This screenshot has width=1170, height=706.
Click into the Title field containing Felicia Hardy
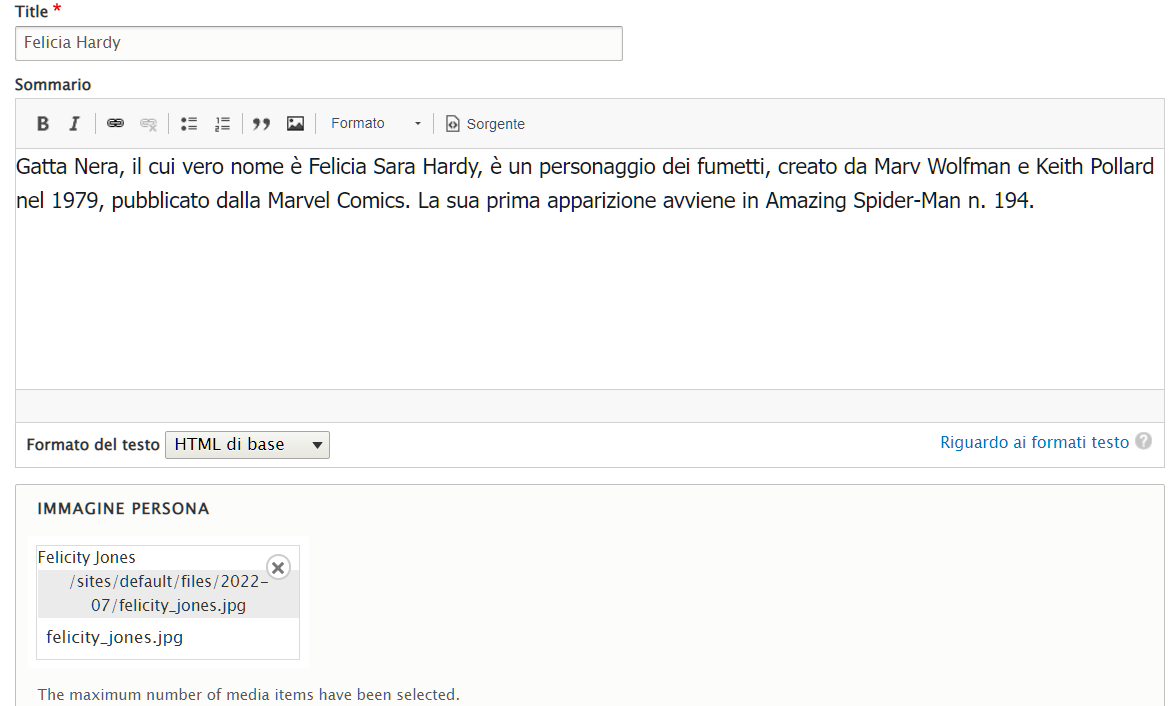click(318, 43)
